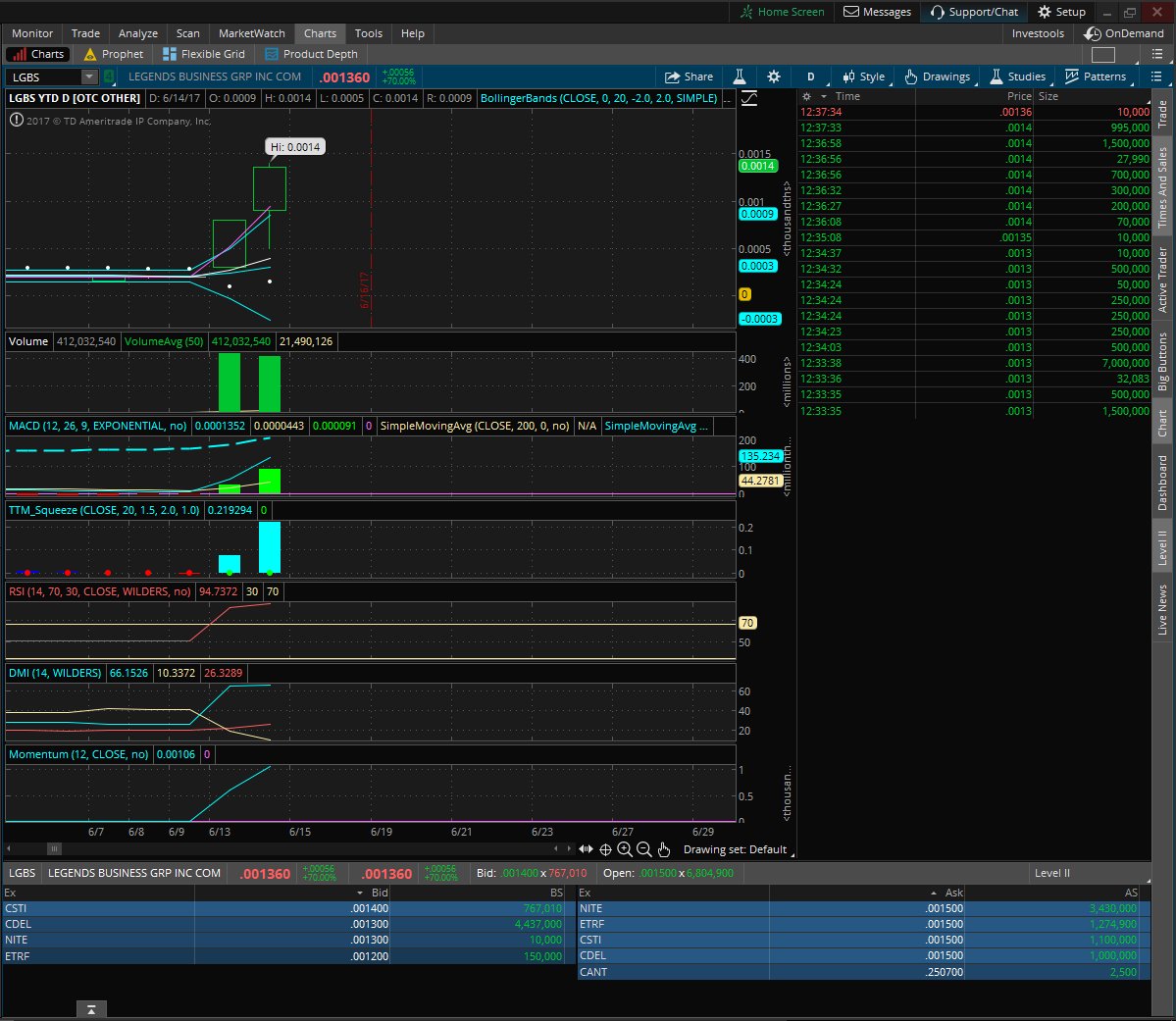Open chart settings gear icon
The image size is (1176, 1021).
(x=773, y=77)
